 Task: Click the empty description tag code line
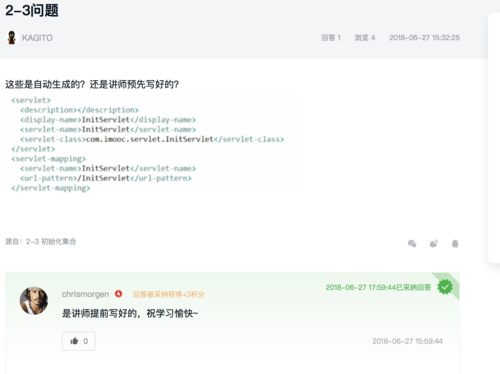coord(79,110)
